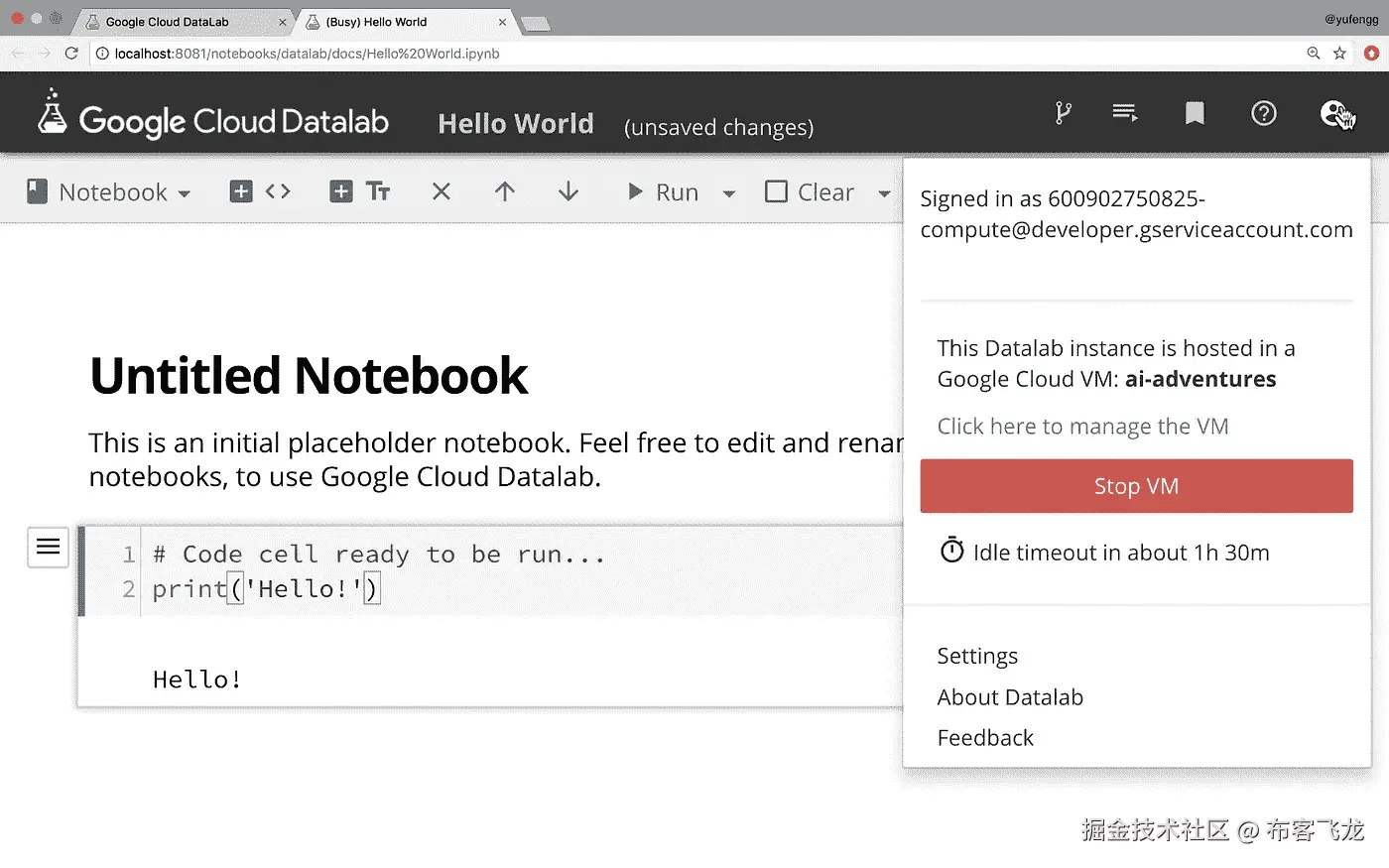Click the Datalab flask logo icon
The height and width of the screenshot is (868, 1389).
tap(52, 111)
